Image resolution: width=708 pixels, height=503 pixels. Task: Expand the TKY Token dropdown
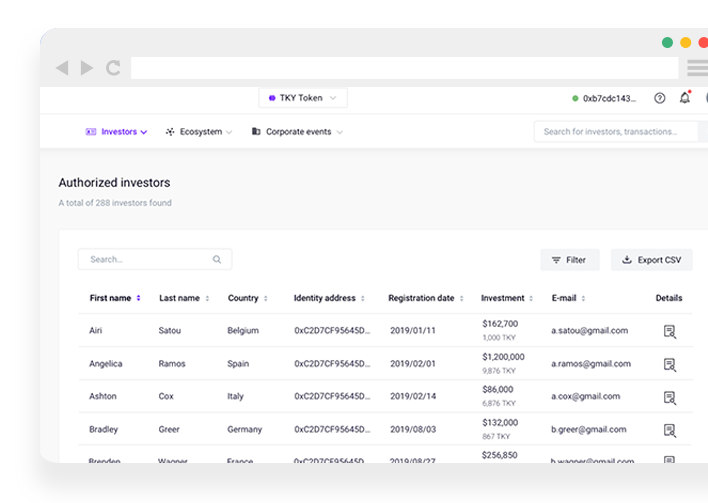coord(303,98)
